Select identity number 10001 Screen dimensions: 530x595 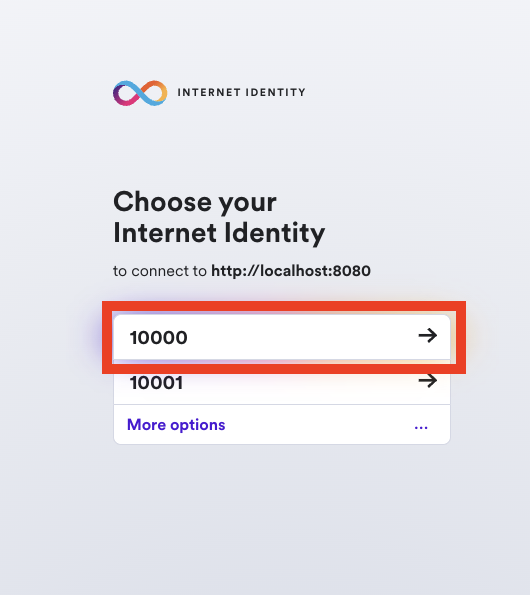point(282,382)
